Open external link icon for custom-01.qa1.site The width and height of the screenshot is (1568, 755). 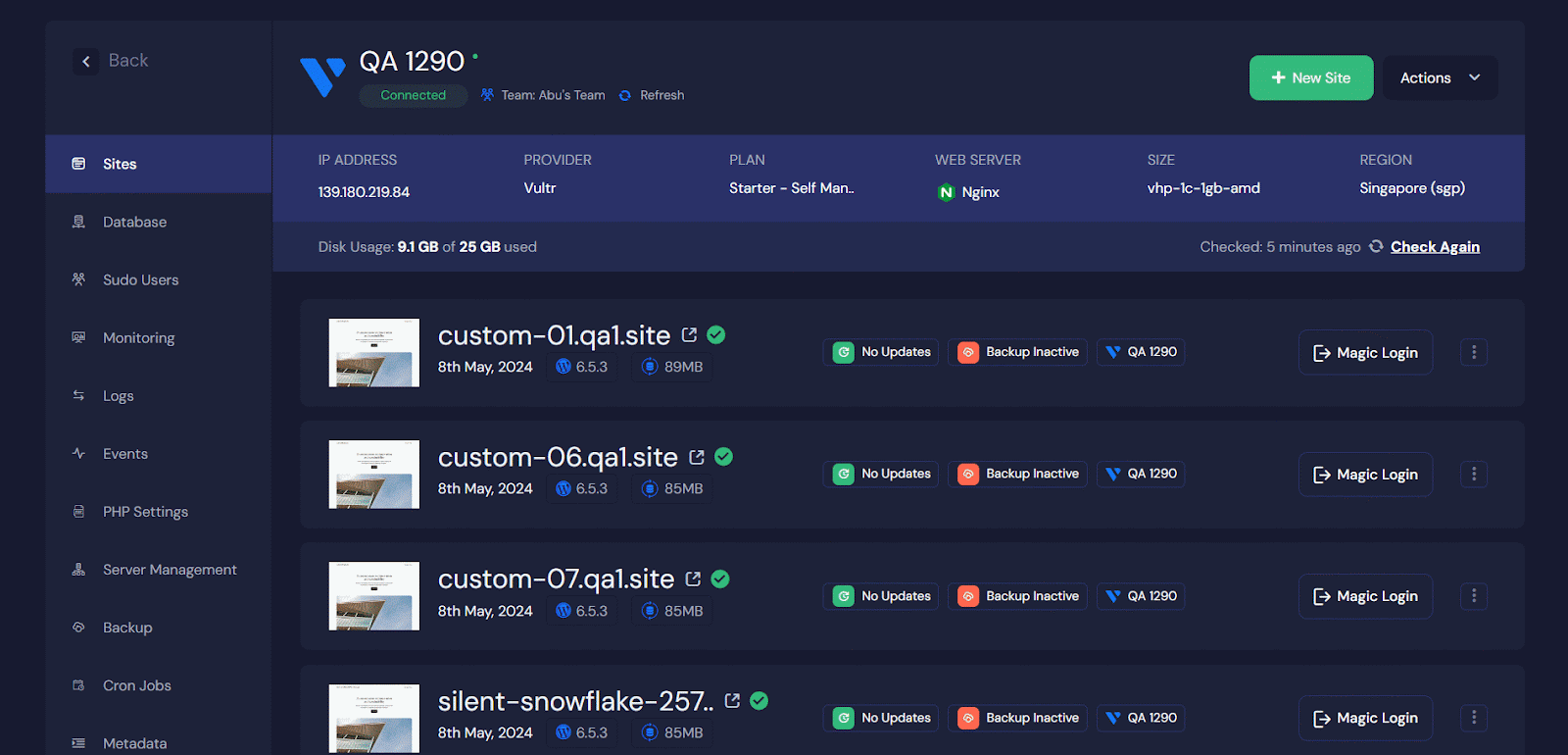click(x=689, y=335)
